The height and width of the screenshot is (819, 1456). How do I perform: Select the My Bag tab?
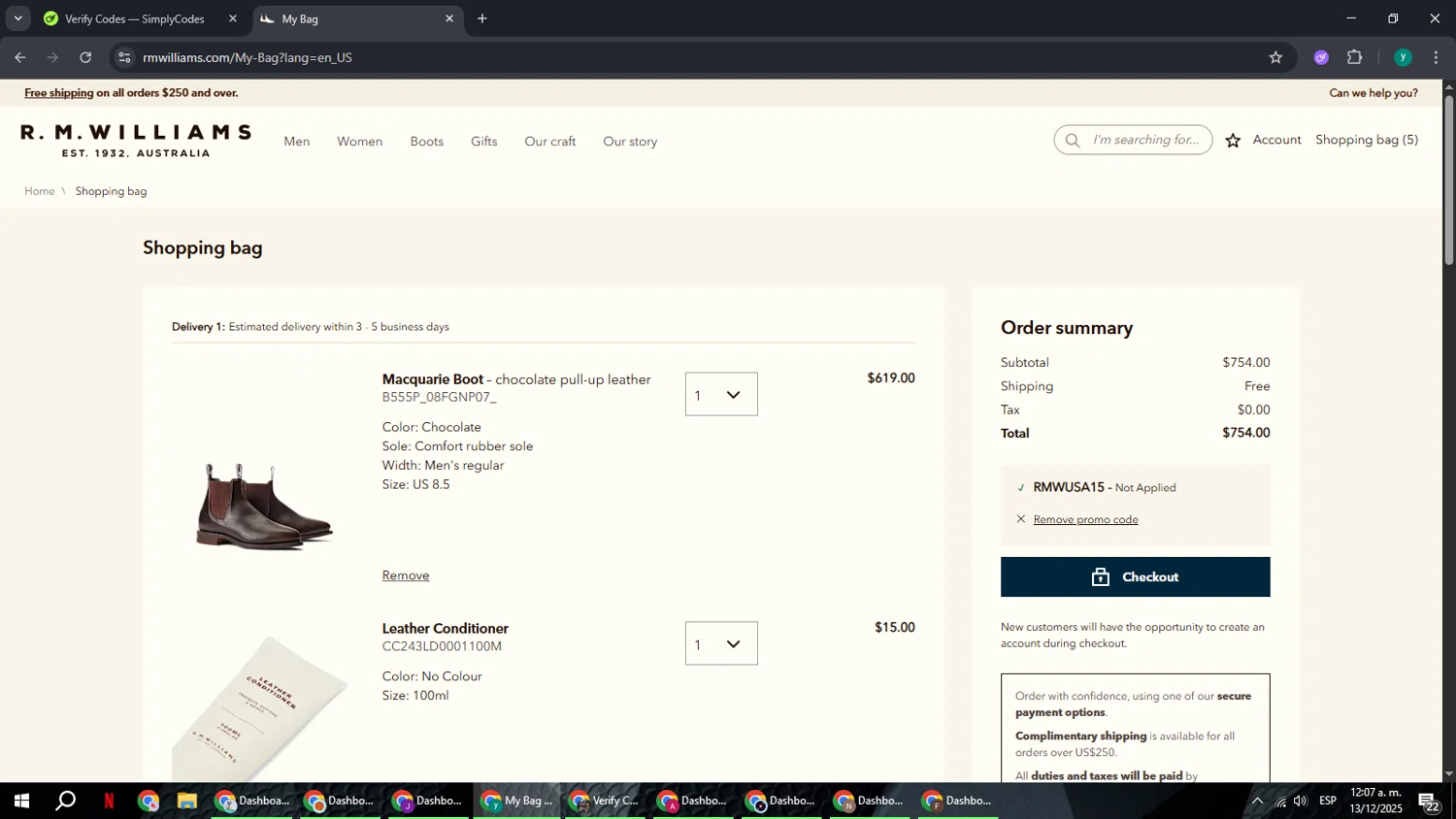[x=355, y=18]
